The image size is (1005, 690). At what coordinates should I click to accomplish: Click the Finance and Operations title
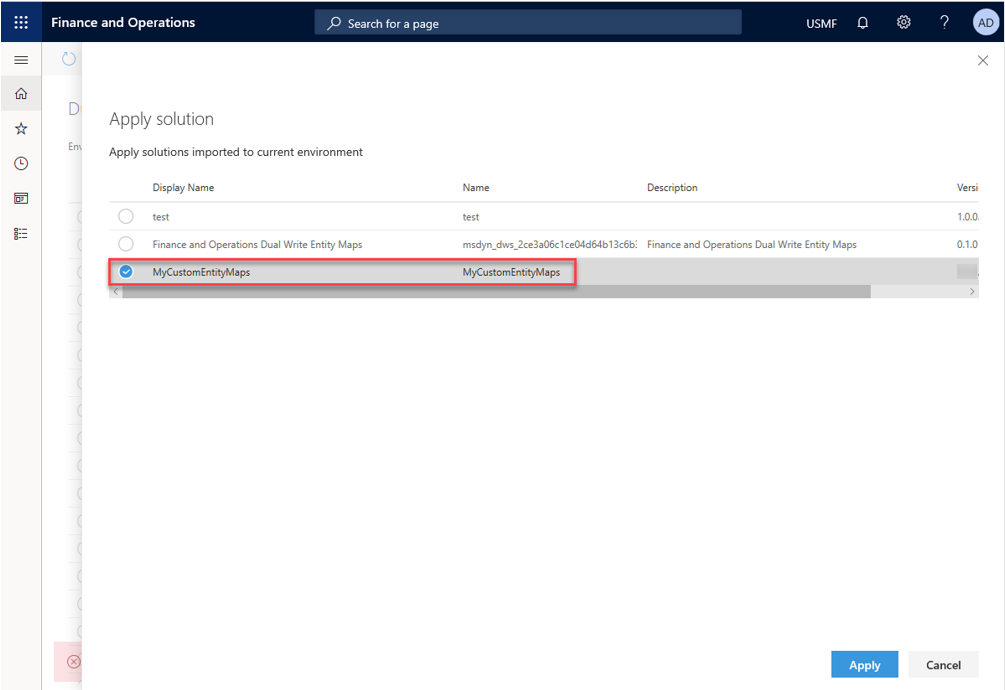point(123,22)
